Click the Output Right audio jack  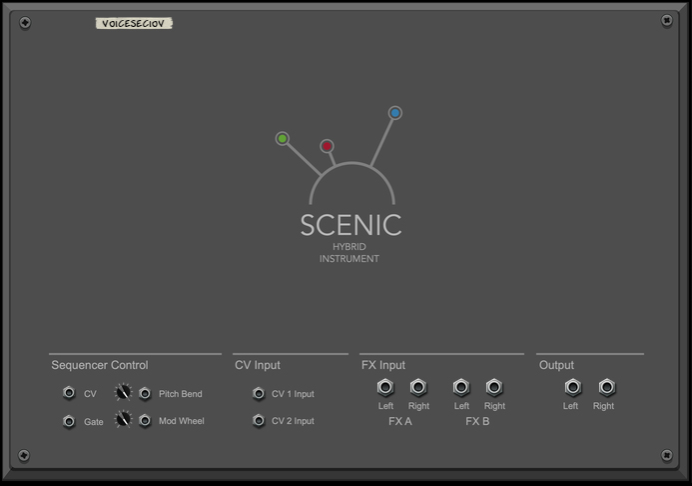click(607, 387)
